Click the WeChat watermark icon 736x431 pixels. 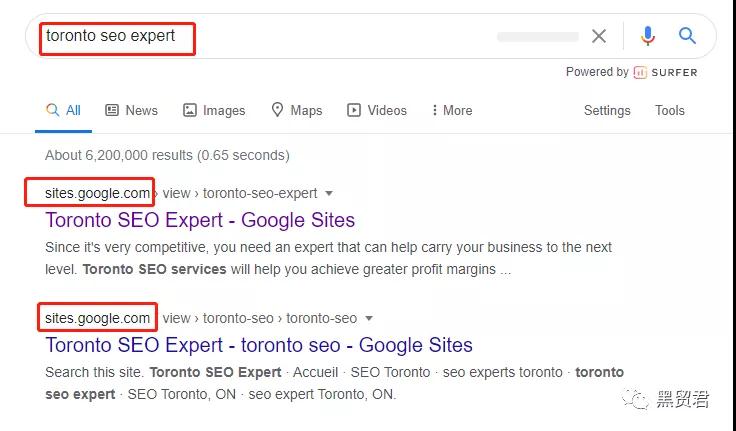tap(634, 399)
